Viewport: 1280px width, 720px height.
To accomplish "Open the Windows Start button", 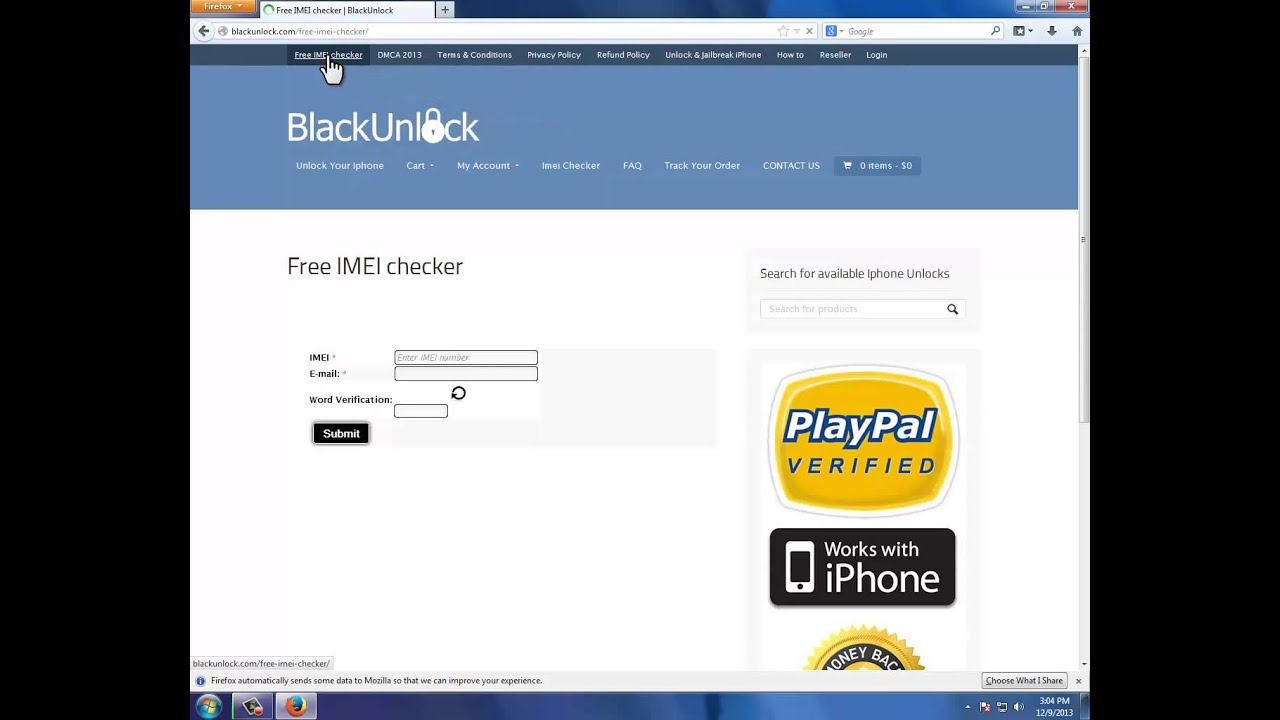I will 209,706.
